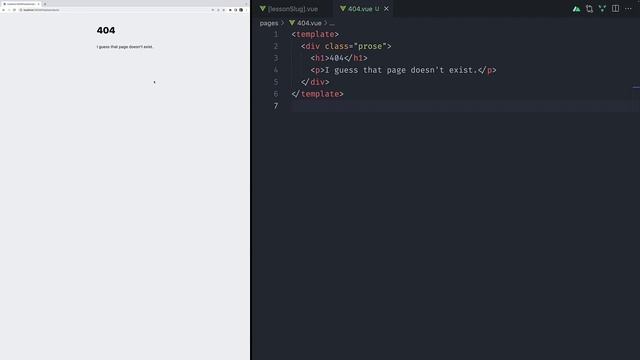Open the Nuxt icon in editor toolbar
Viewport: 640px width, 360px height.
coord(576,9)
